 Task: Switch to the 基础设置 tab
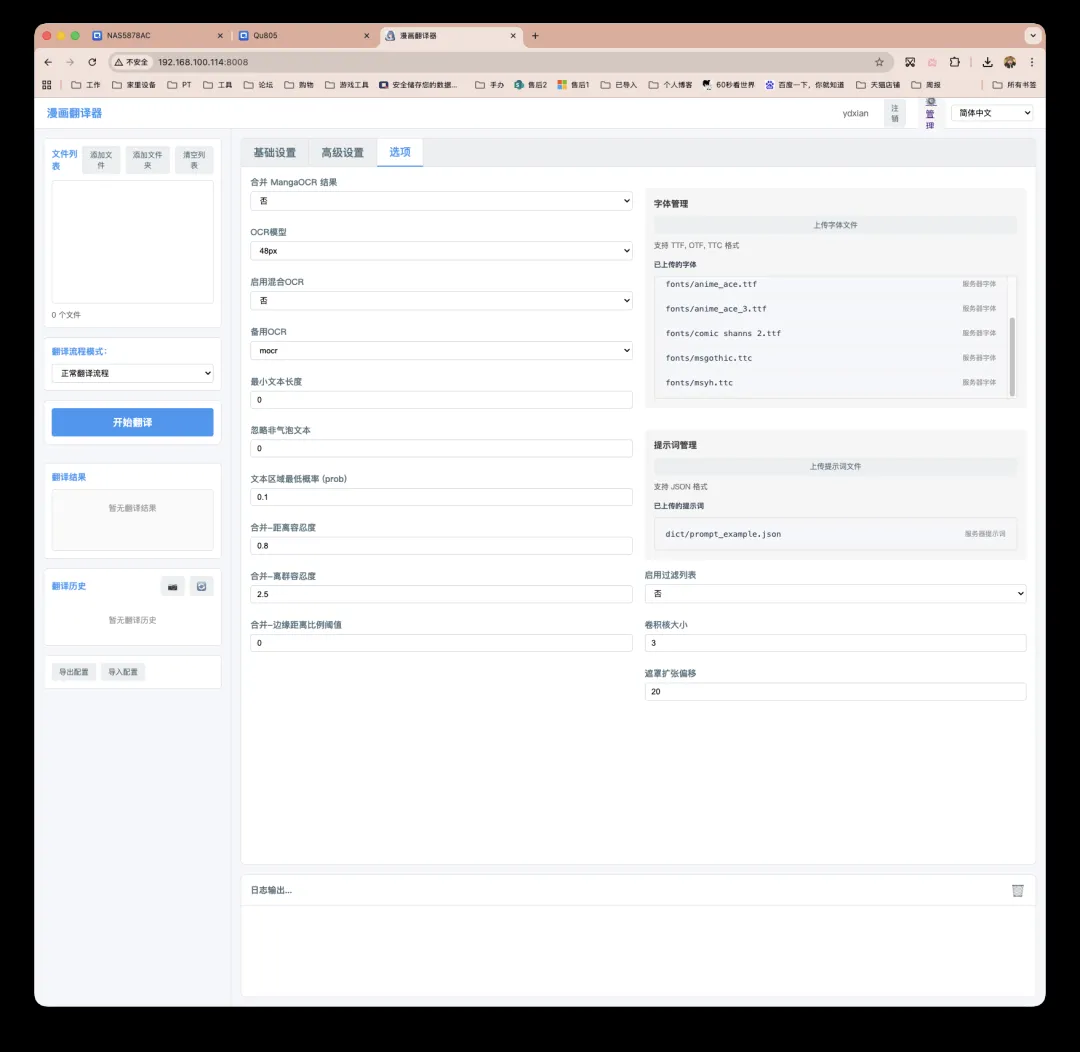[x=274, y=153]
